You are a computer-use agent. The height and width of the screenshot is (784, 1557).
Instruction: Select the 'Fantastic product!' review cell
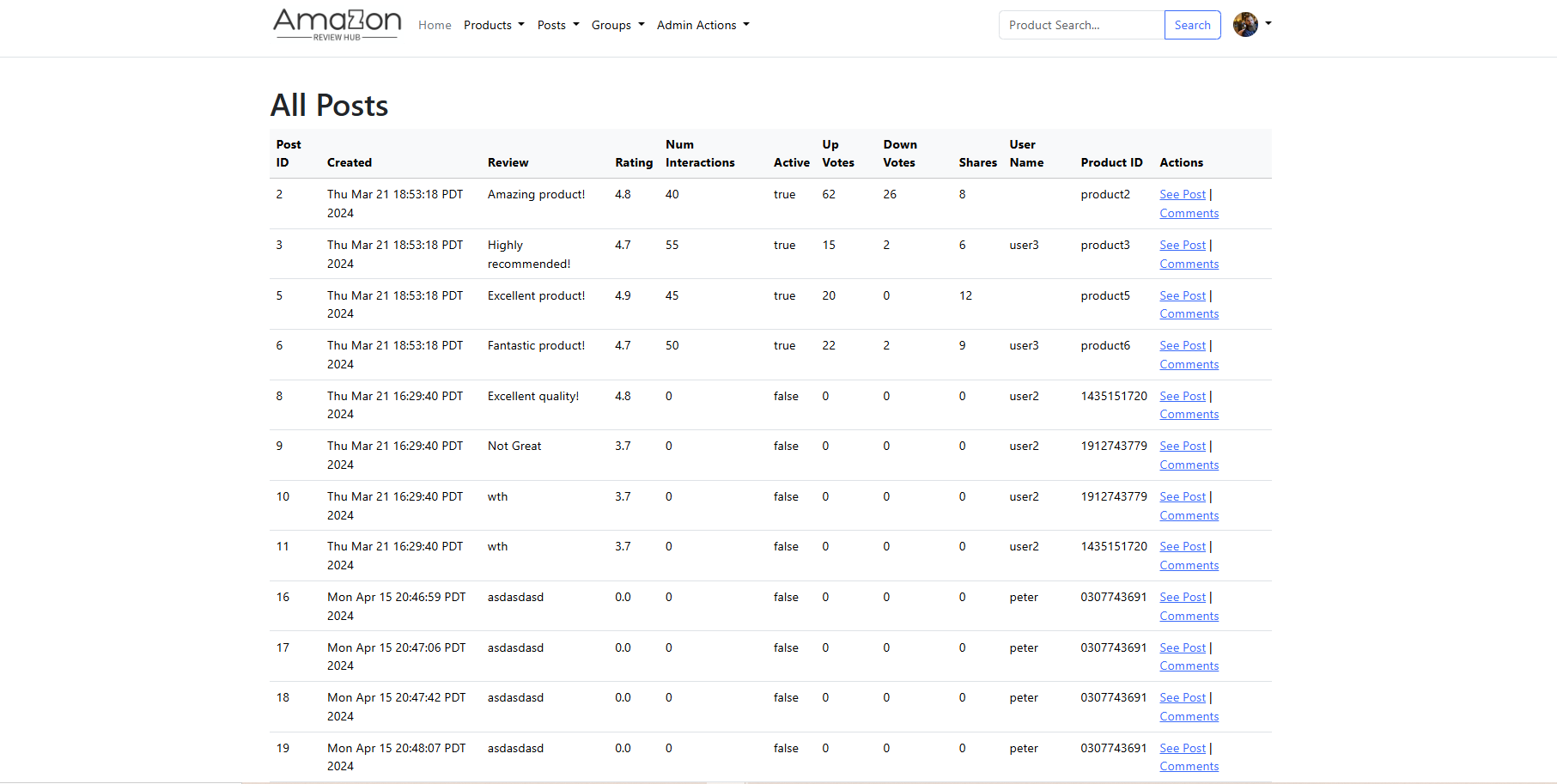pyautogui.click(x=536, y=346)
